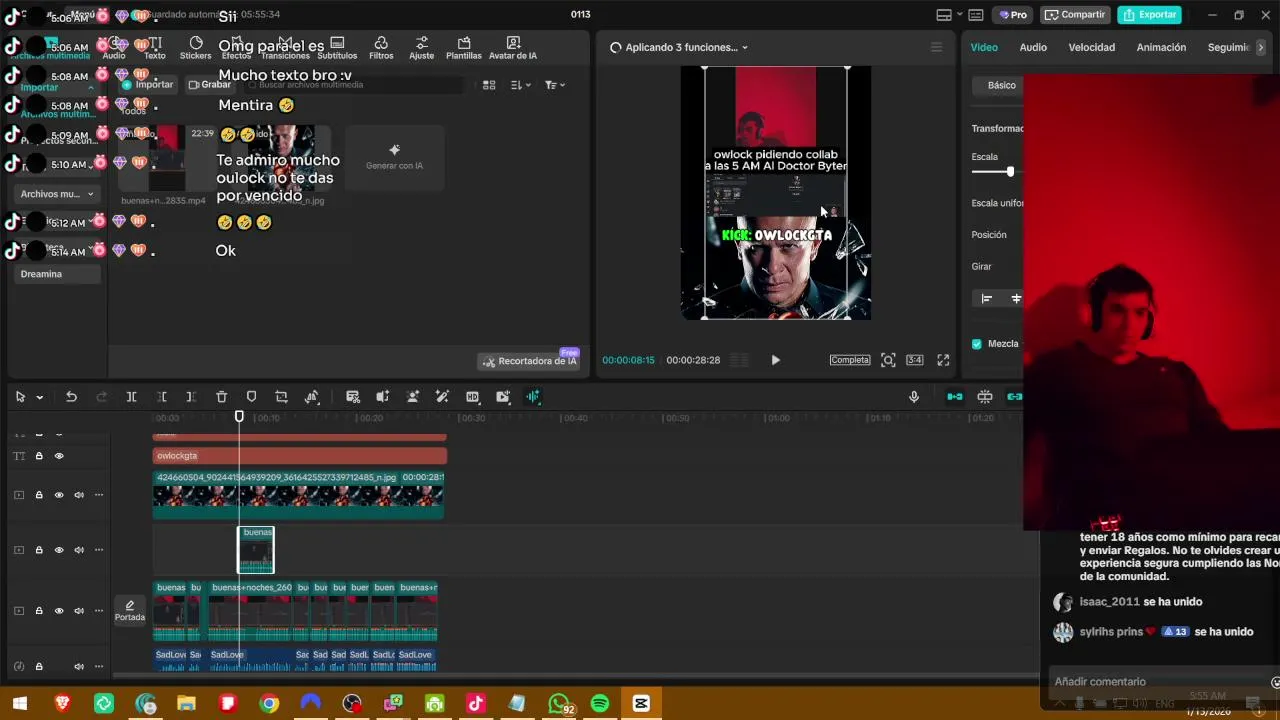The image size is (1280, 720).
Task: Open Stickers panel
Action: [x=196, y=47]
